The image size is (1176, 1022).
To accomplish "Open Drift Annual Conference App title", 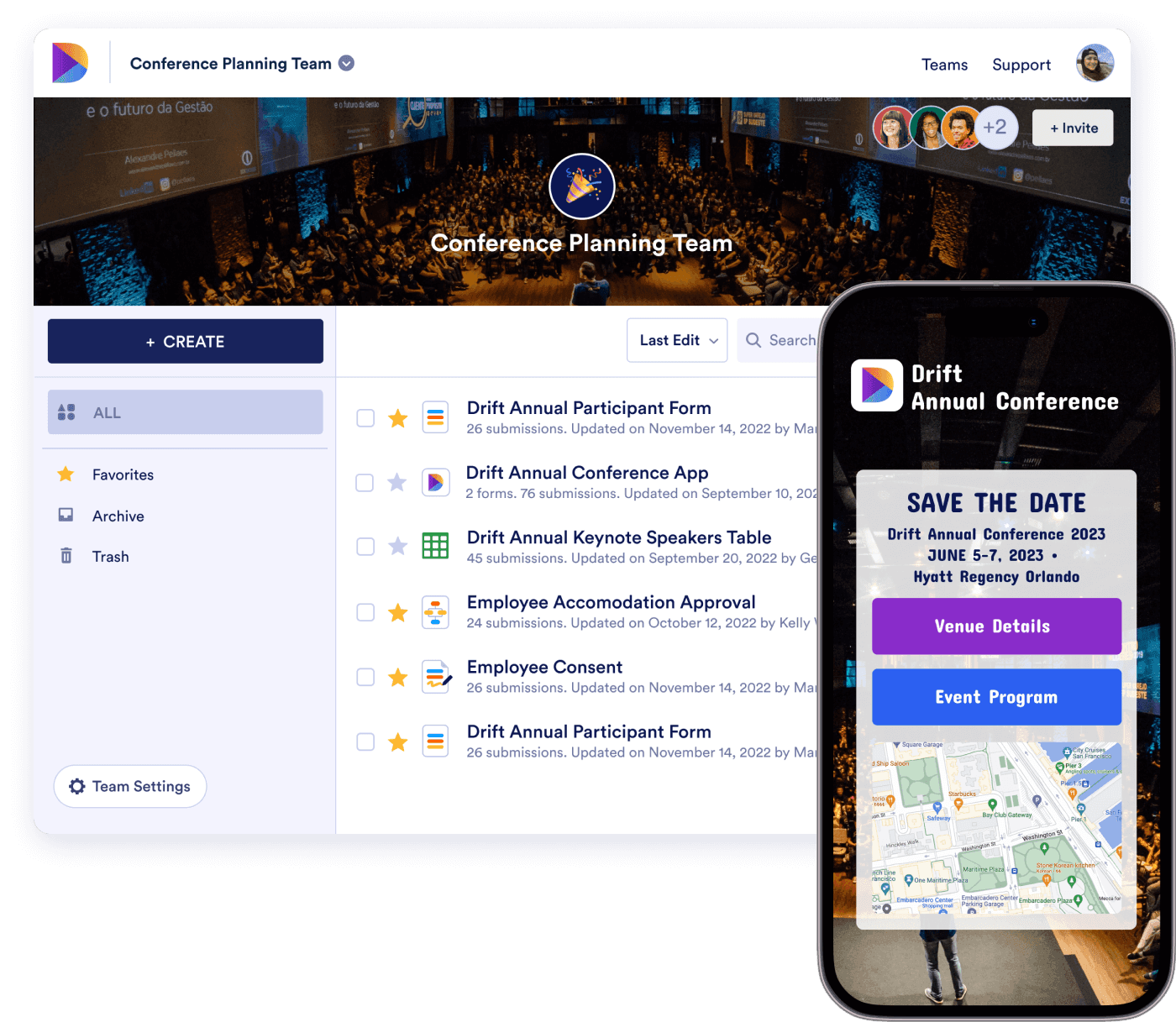I will click(587, 473).
